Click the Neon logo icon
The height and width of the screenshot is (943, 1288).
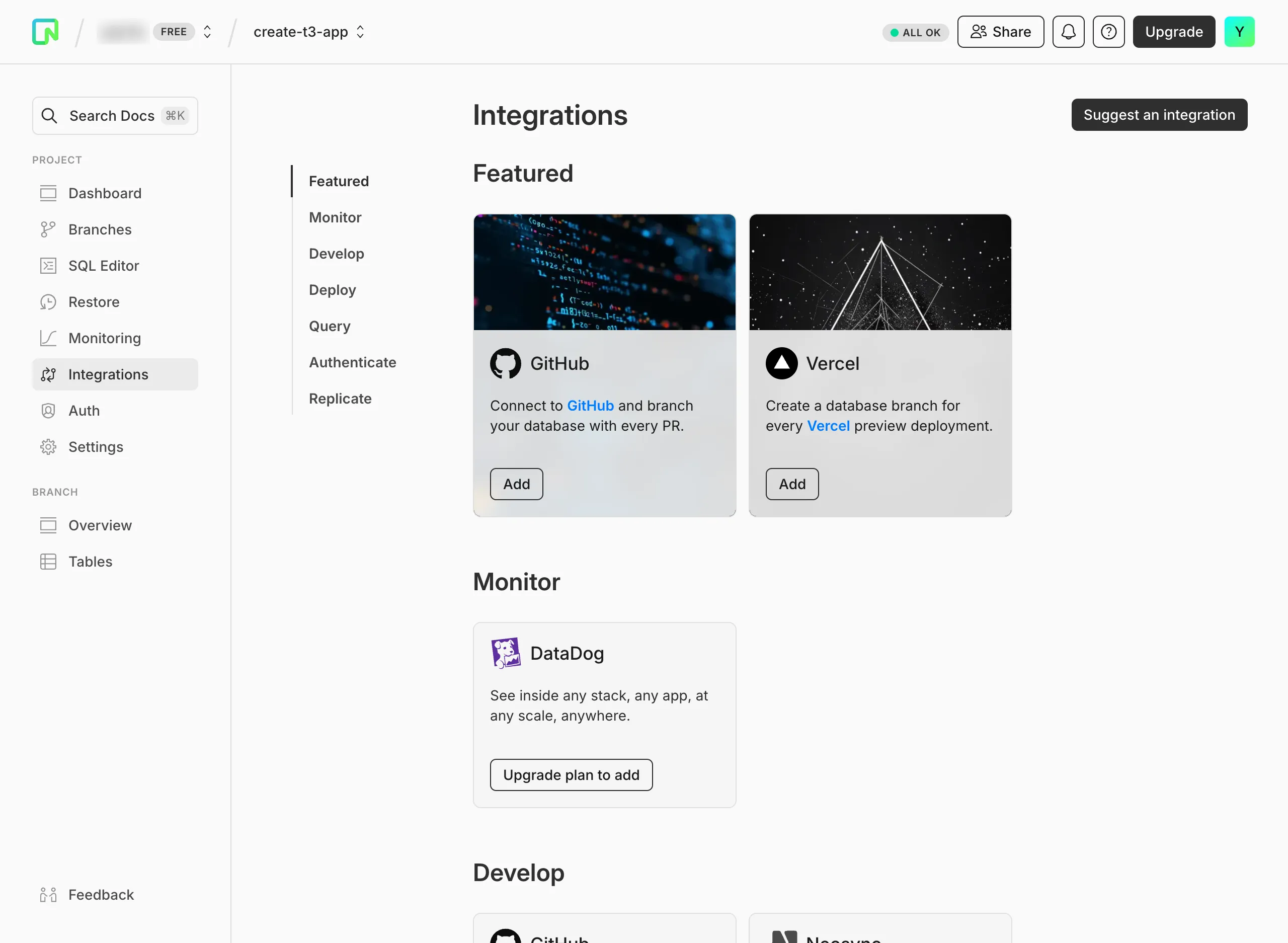pyautogui.click(x=45, y=31)
